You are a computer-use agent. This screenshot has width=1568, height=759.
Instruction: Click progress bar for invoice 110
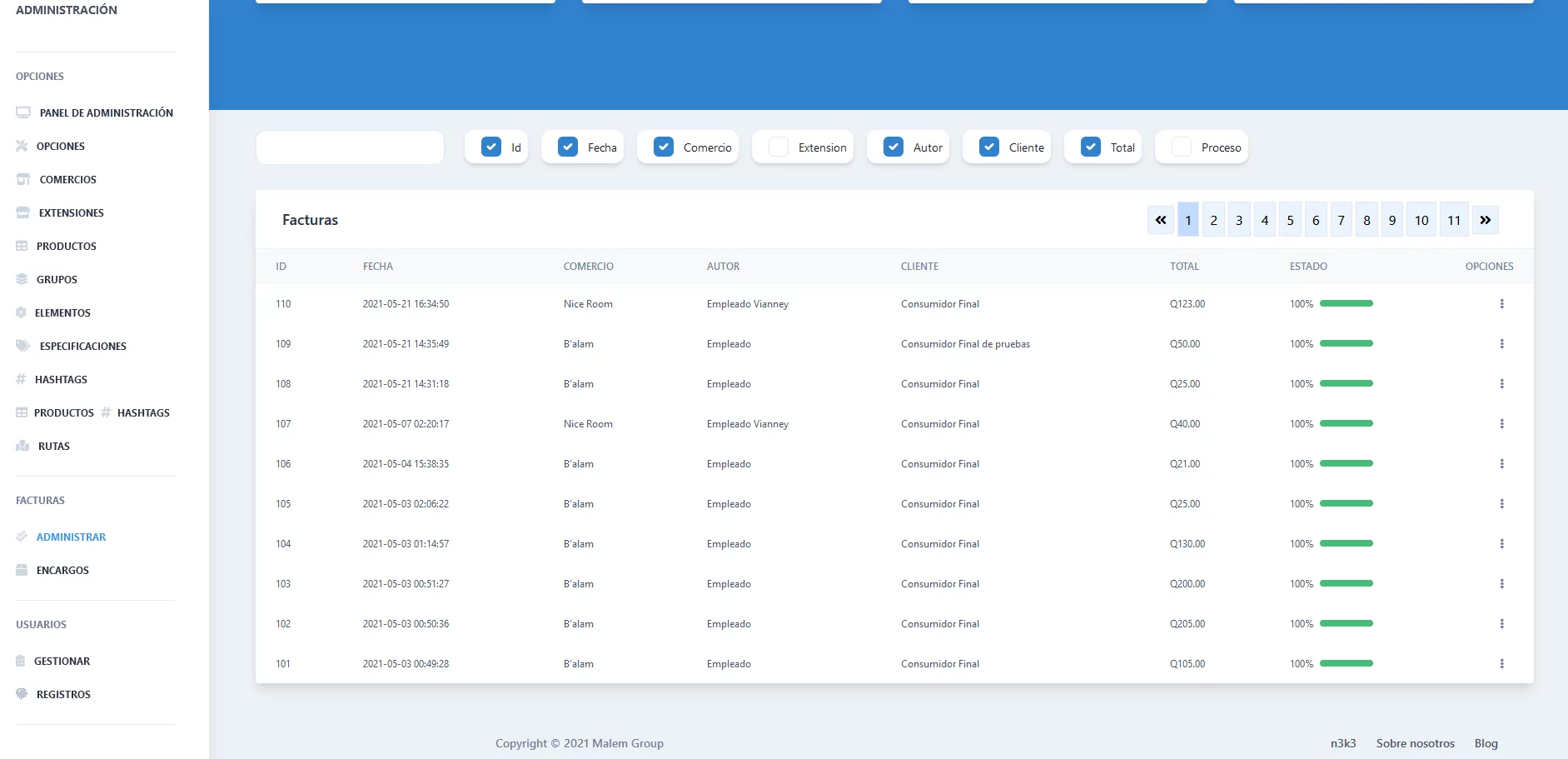point(1346,303)
